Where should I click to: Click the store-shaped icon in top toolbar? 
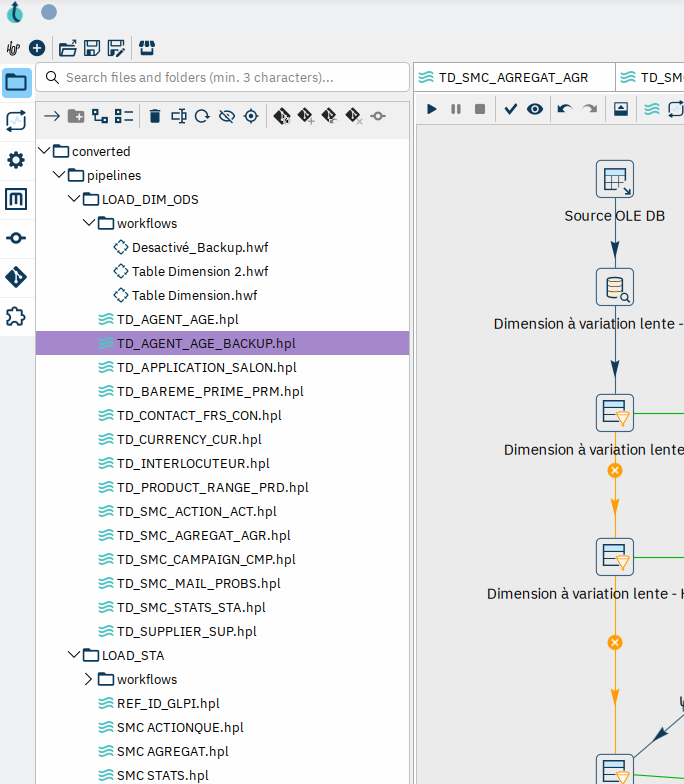pos(146,48)
